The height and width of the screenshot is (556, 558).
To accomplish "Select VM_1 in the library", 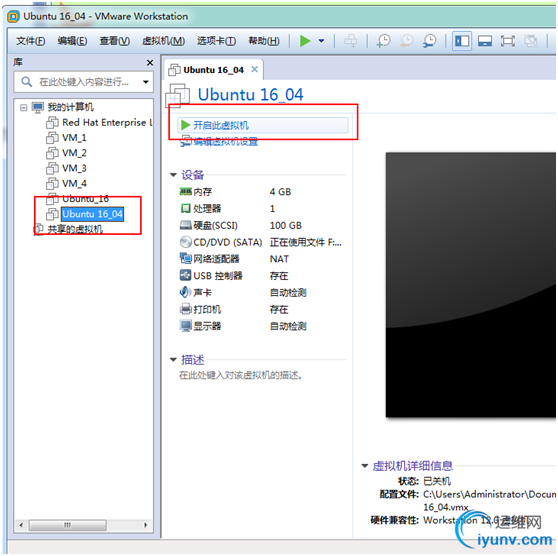I will 74,138.
